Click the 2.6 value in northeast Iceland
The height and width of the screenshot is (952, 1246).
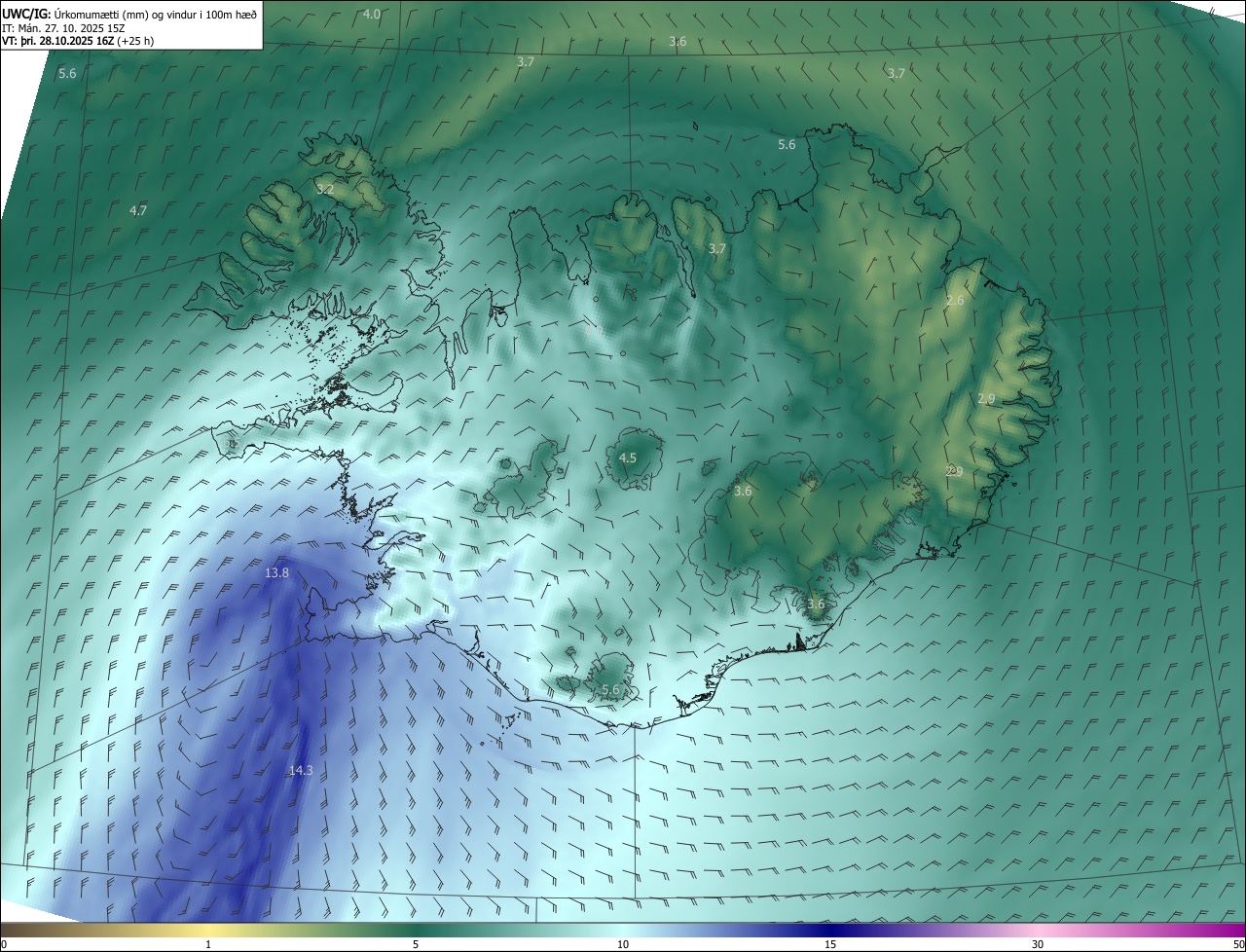(x=955, y=301)
